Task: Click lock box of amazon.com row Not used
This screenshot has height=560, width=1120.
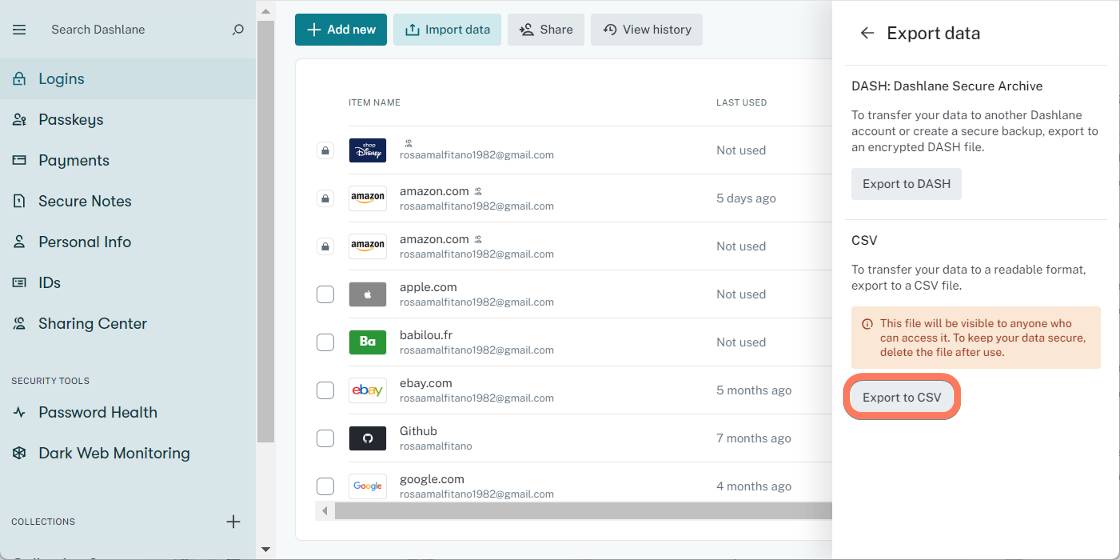Action: (325, 246)
